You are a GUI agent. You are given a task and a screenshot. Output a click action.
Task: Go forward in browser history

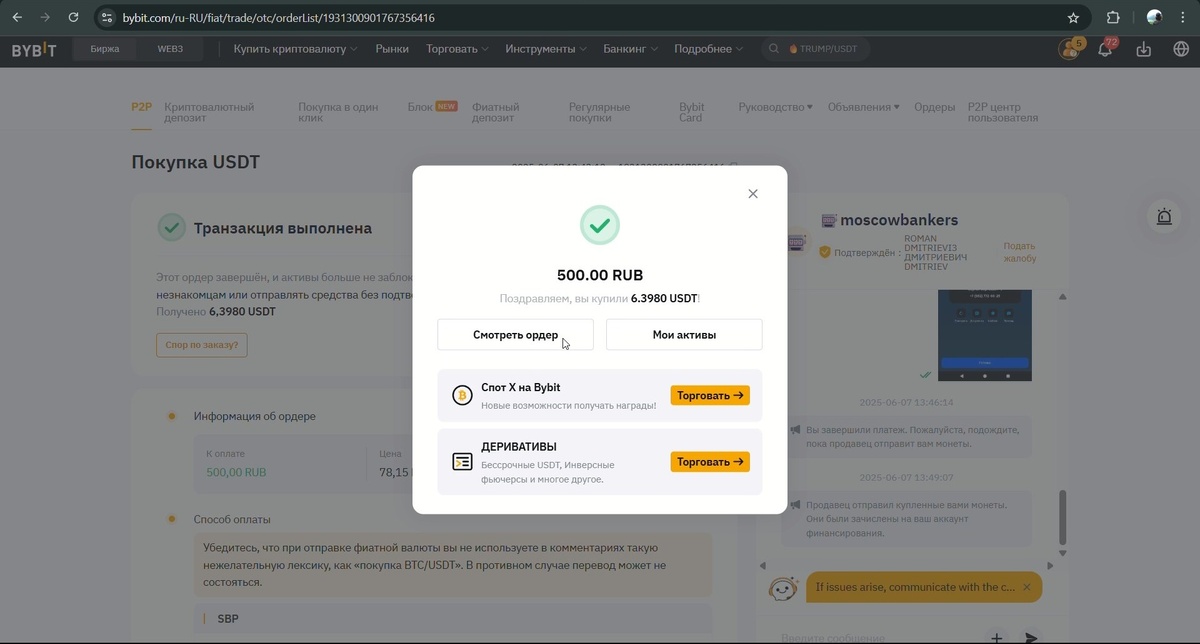[x=45, y=18]
